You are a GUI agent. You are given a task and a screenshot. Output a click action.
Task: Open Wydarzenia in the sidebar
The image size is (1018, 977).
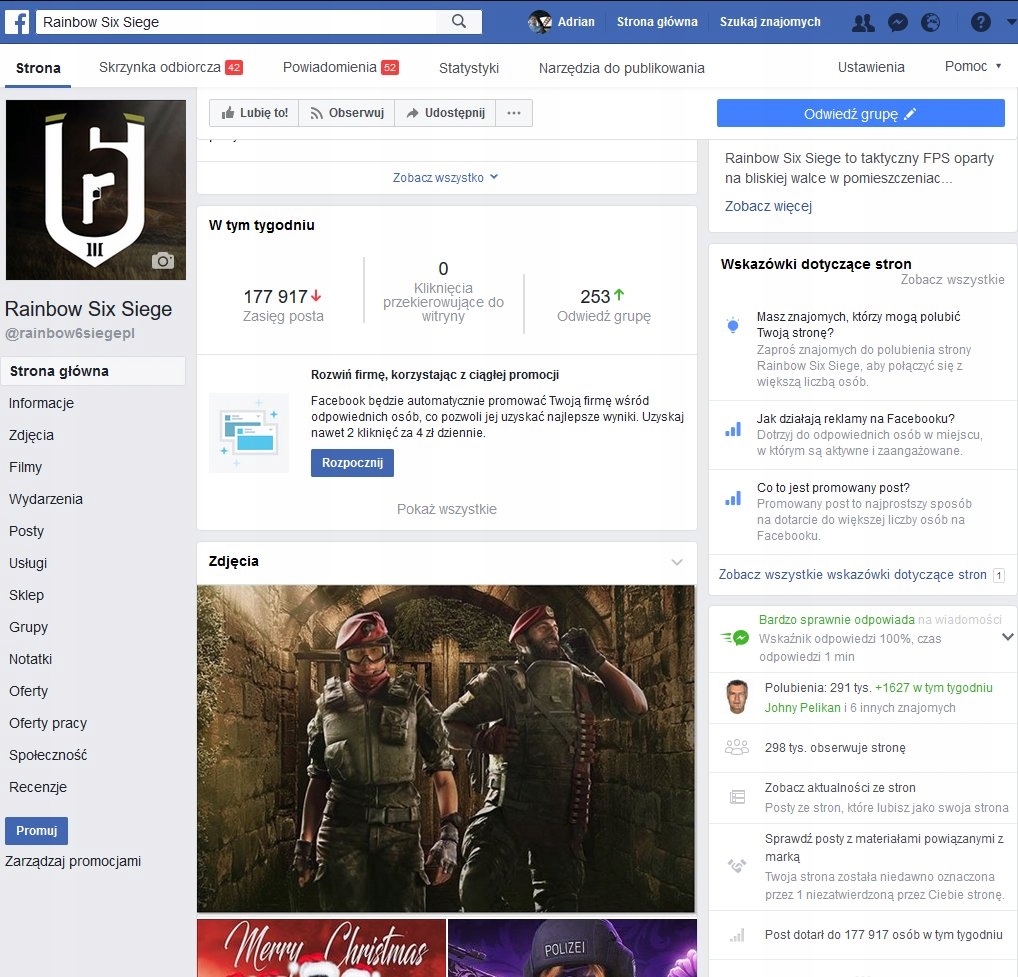(46, 499)
